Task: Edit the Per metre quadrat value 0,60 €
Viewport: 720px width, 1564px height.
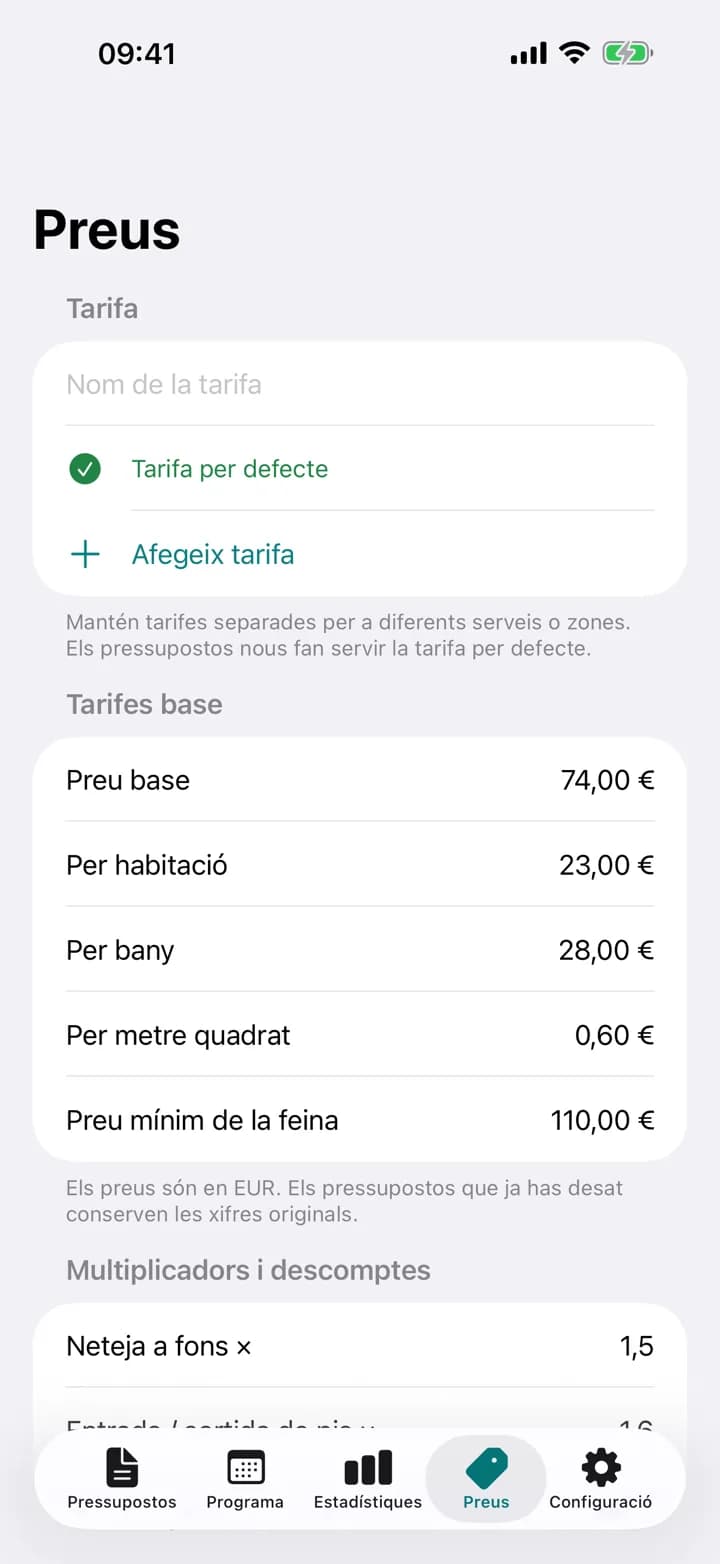Action: coord(615,1035)
